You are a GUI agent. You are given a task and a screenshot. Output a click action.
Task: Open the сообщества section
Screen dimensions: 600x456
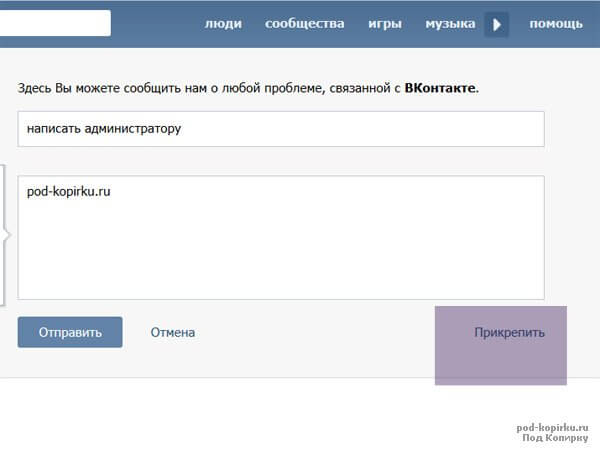[x=305, y=24]
